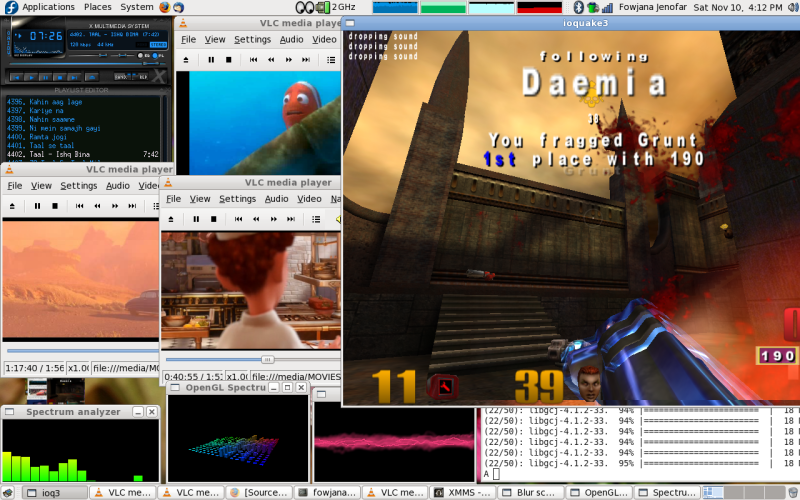Click XMMS pause button

point(45,78)
